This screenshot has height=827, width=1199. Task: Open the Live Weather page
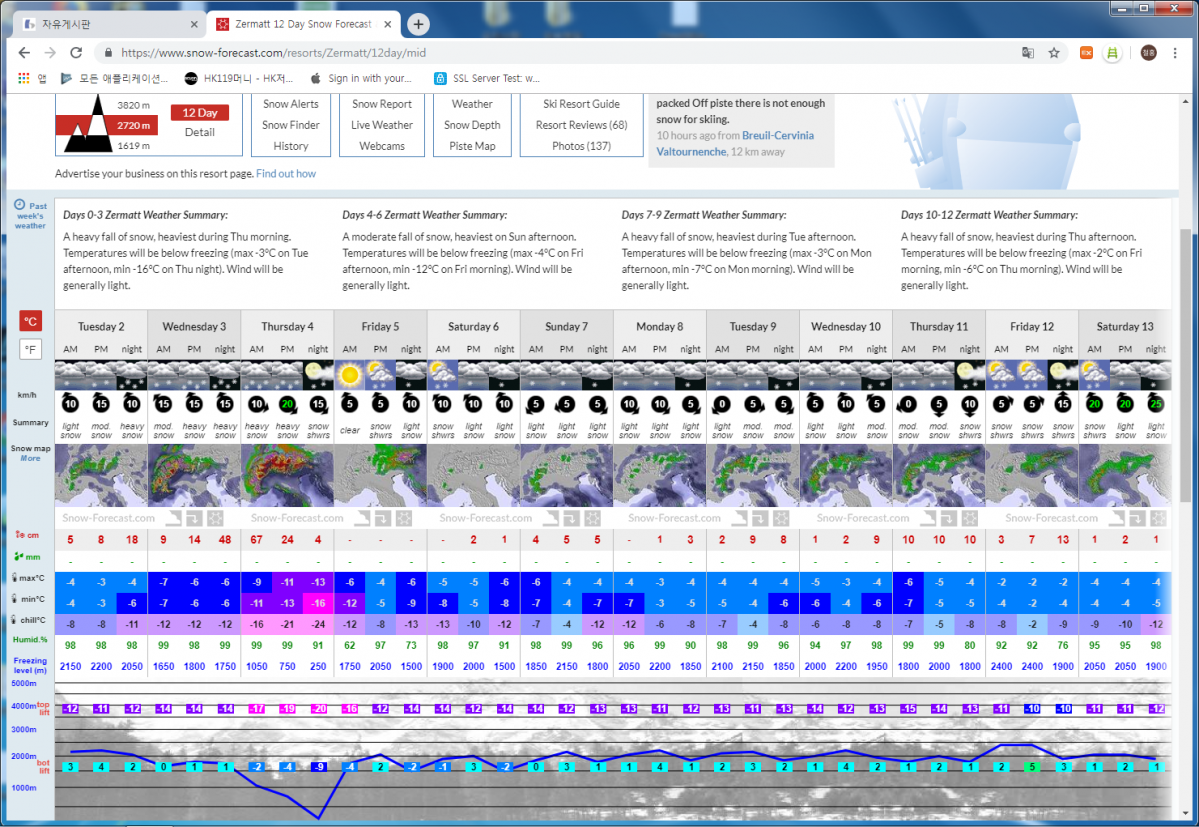tap(382, 125)
